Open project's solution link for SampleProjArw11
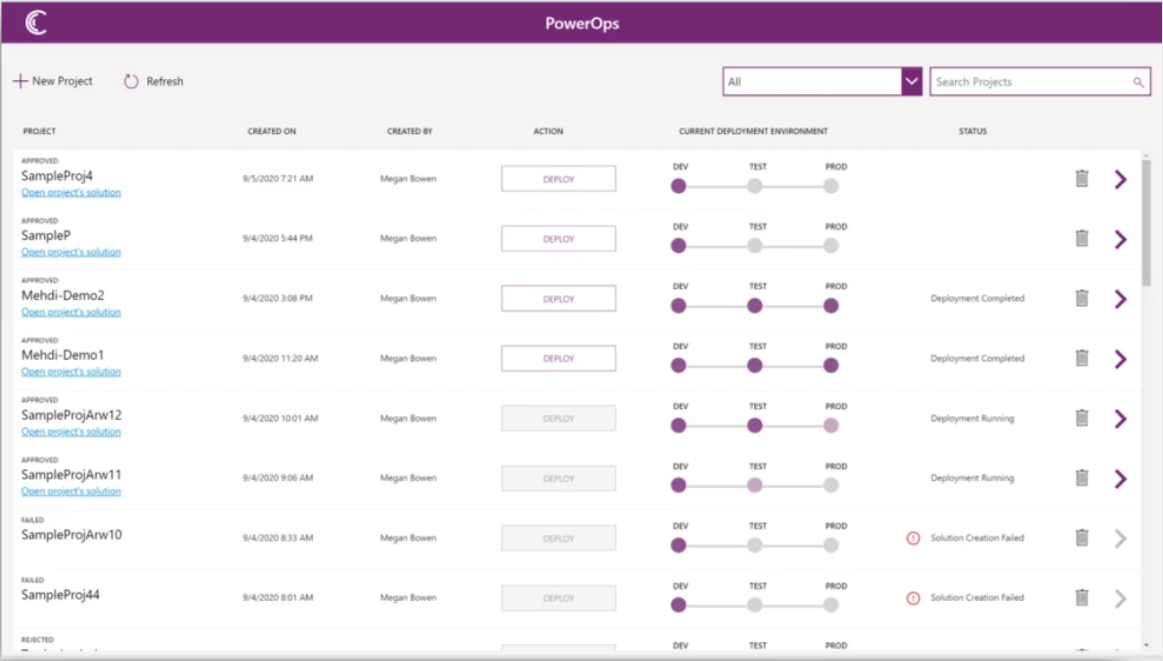The image size is (1163, 661). [x=71, y=491]
